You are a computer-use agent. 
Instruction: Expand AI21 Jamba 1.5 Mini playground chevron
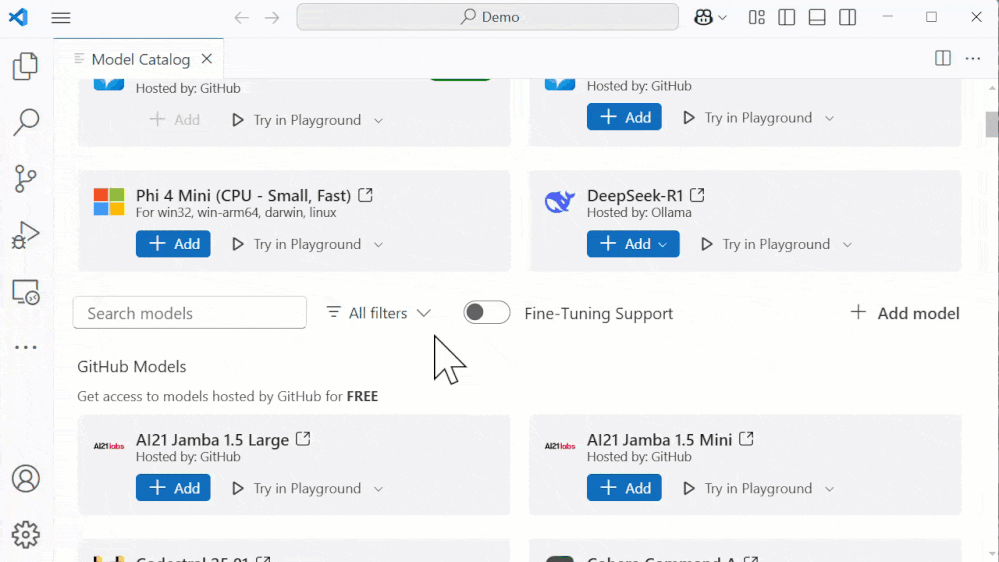830,489
